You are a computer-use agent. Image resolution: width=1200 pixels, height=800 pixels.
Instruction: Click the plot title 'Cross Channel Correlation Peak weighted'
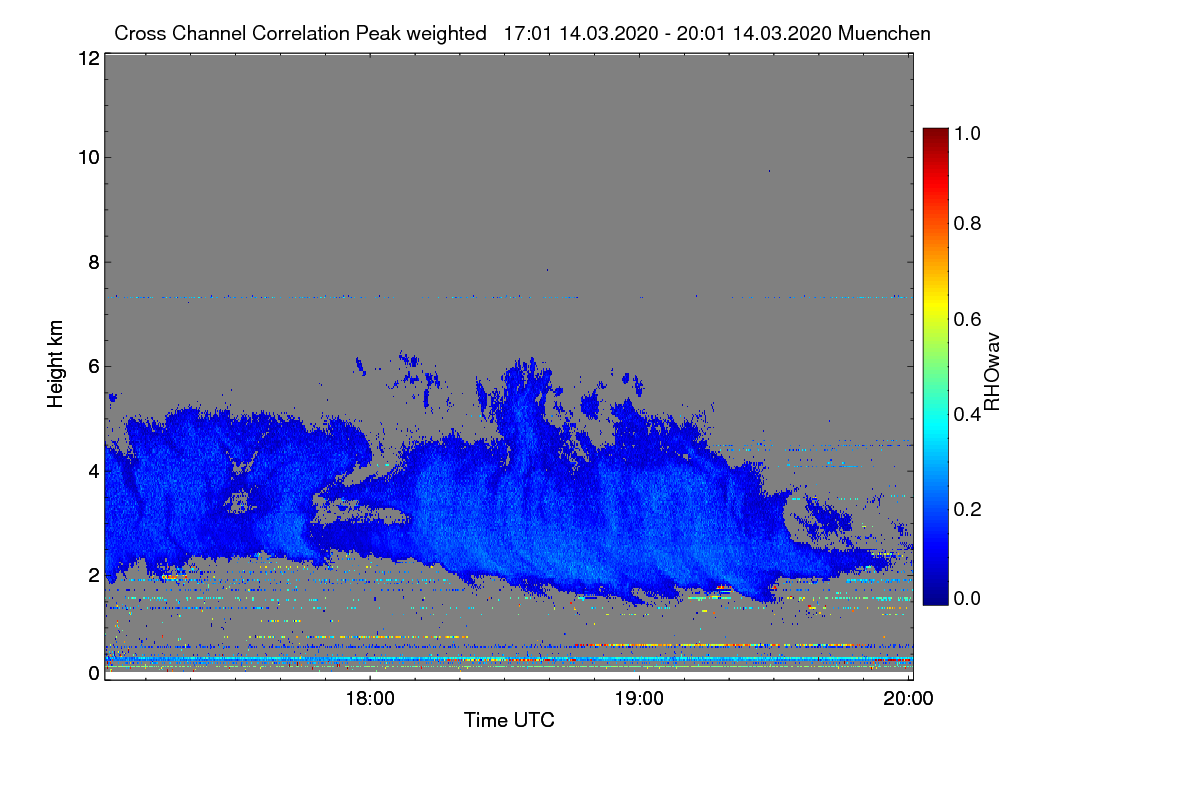coord(302,33)
